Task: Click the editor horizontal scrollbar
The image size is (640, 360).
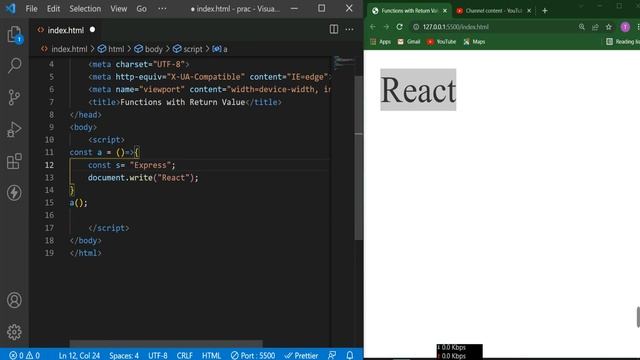Action: pyautogui.click(x=166, y=344)
